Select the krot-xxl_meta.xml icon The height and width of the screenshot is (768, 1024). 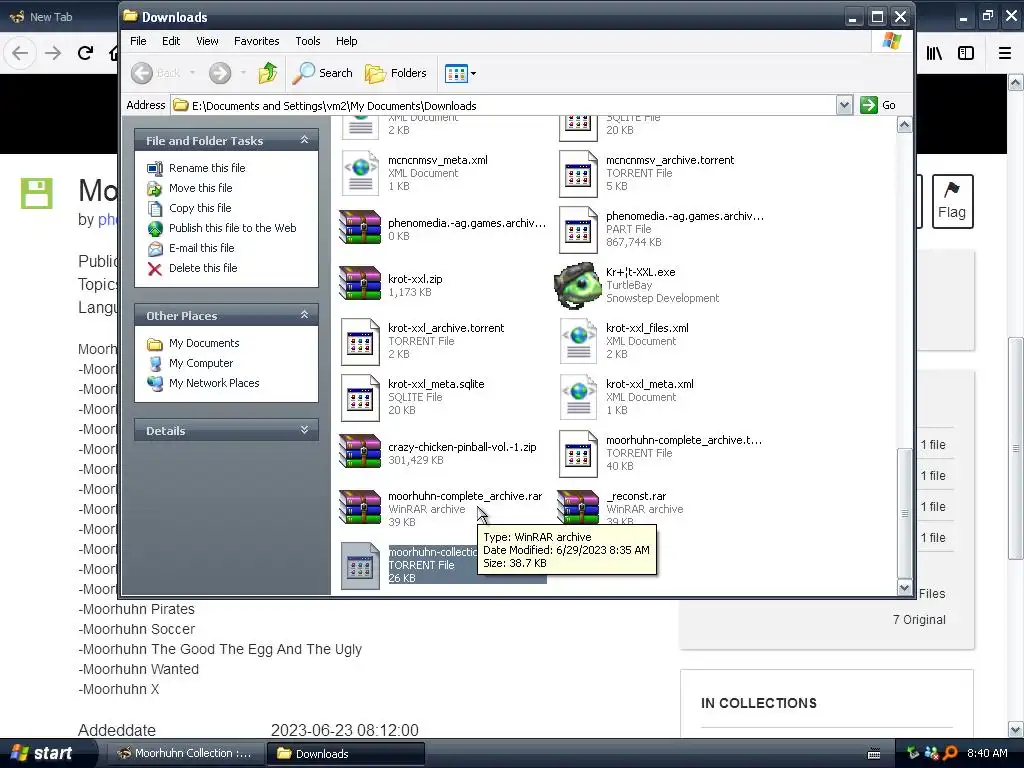(578, 397)
